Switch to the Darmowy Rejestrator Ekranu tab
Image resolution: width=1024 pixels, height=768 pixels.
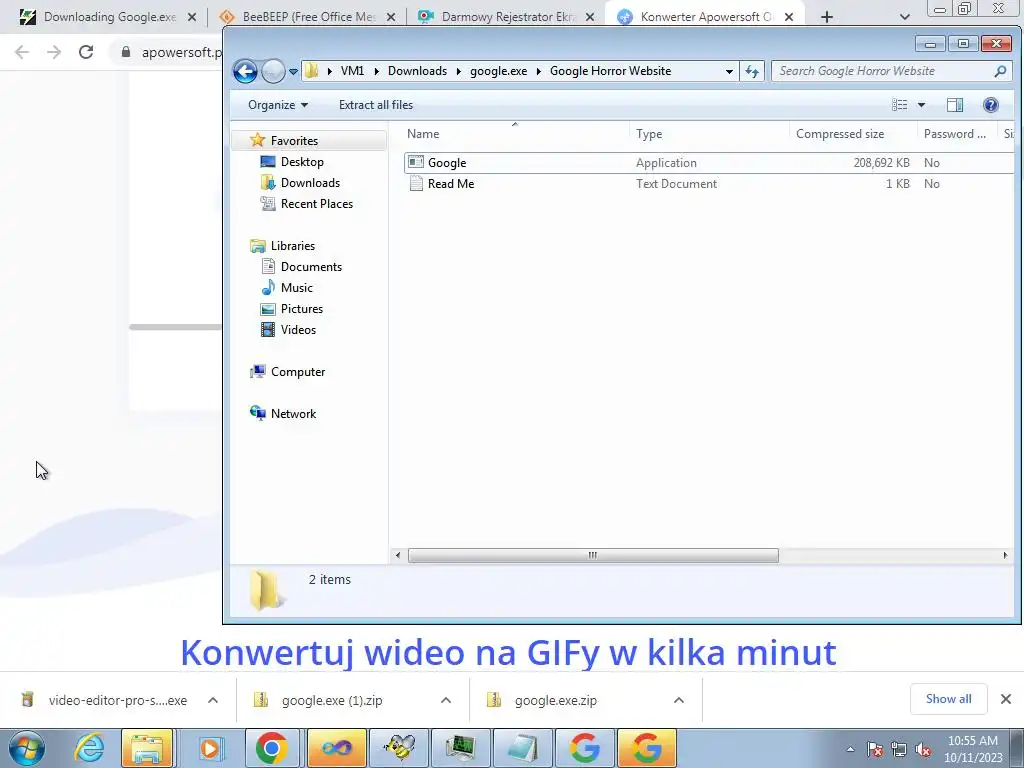coord(507,17)
